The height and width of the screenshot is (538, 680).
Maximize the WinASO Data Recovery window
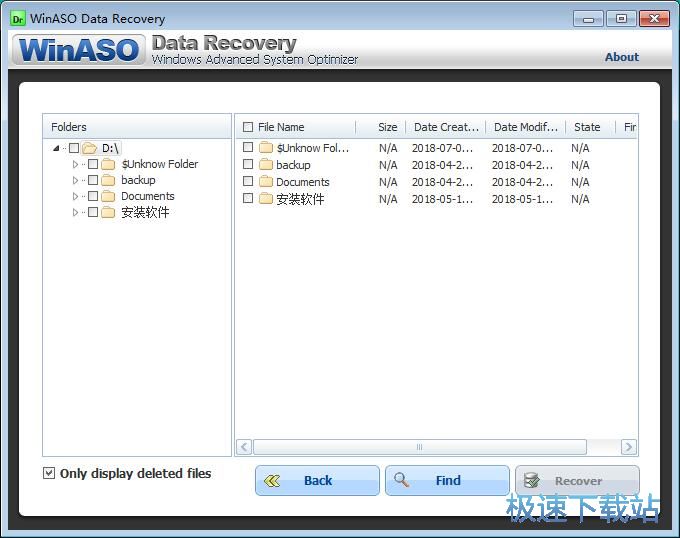click(x=621, y=19)
